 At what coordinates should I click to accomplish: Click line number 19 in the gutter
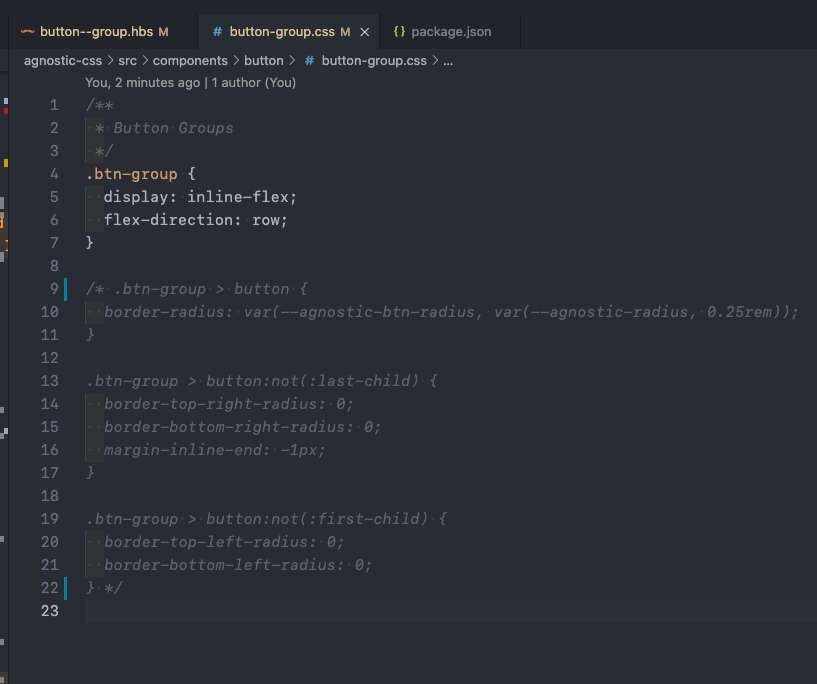point(49,519)
